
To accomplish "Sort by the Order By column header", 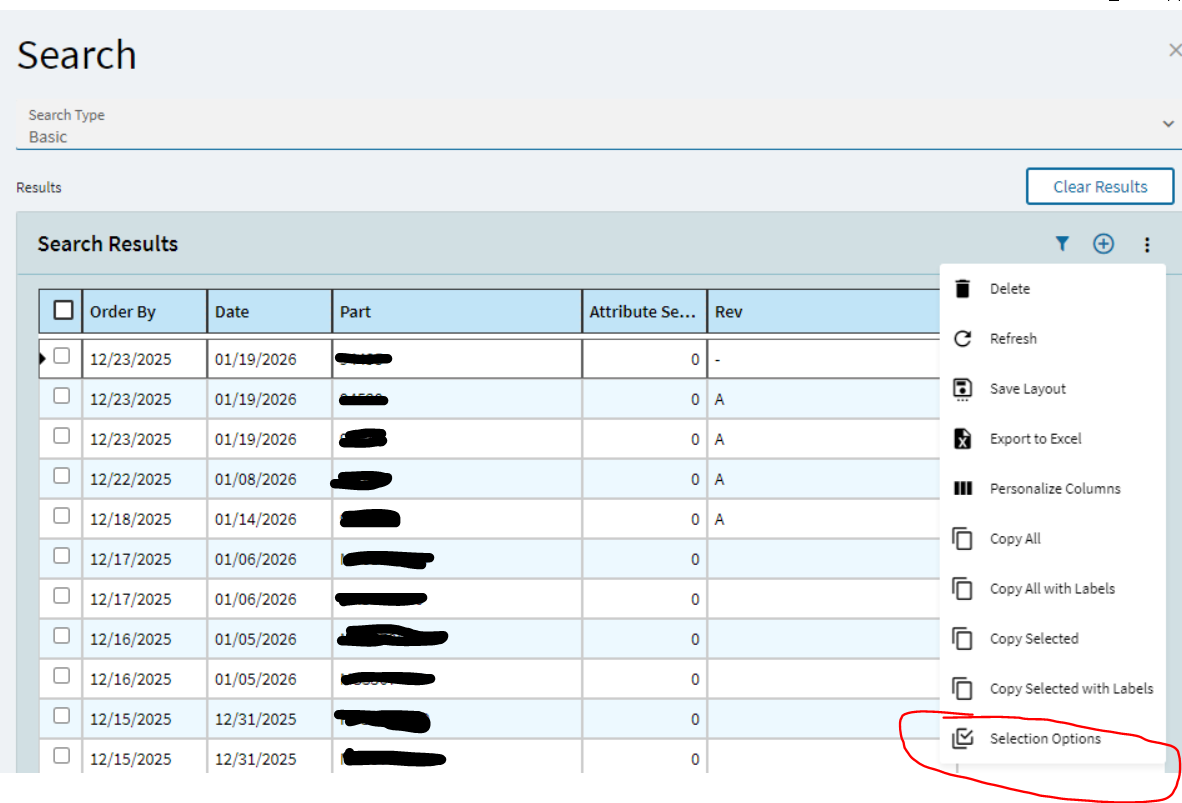I will tap(145, 311).
